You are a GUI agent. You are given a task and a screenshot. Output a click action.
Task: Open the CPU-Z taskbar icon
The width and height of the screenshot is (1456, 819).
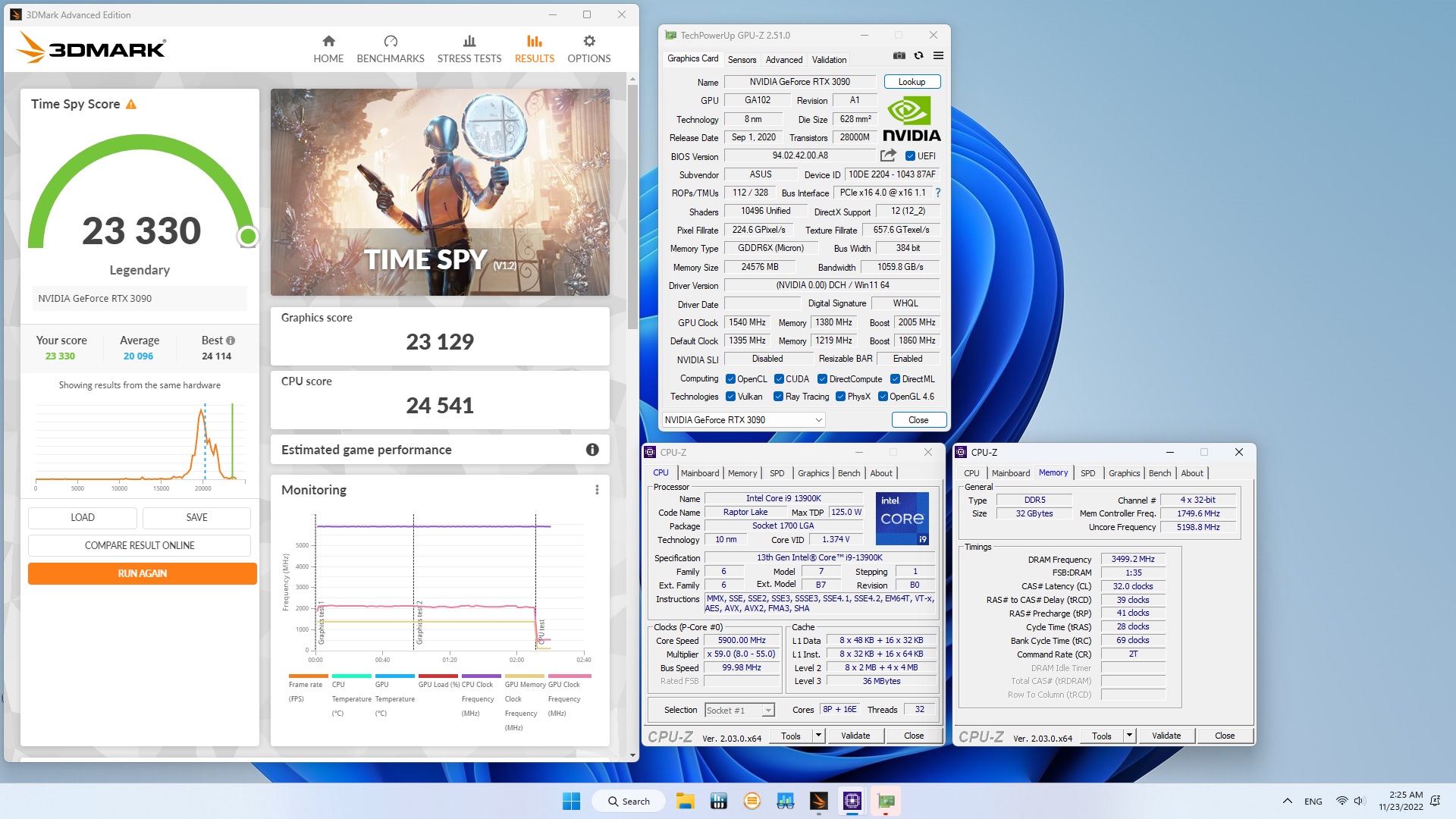click(x=852, y=801)
